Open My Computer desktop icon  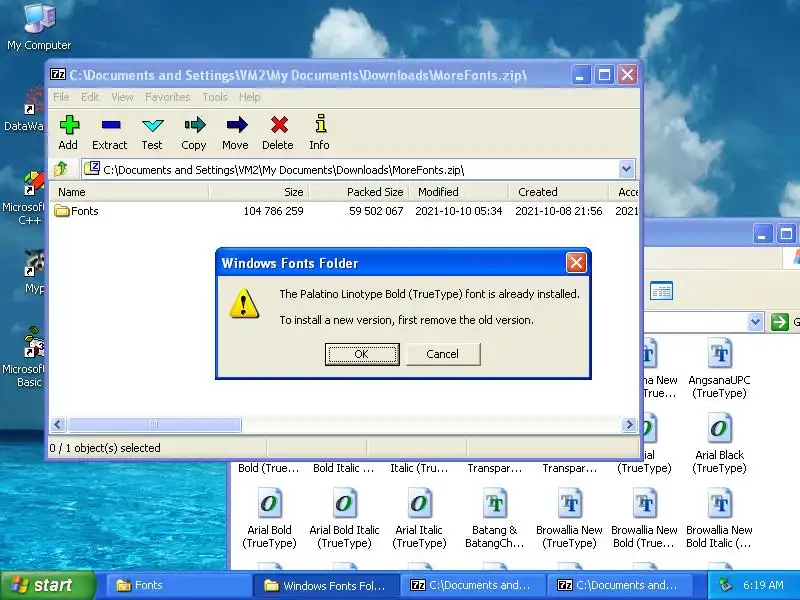[39, 27]
